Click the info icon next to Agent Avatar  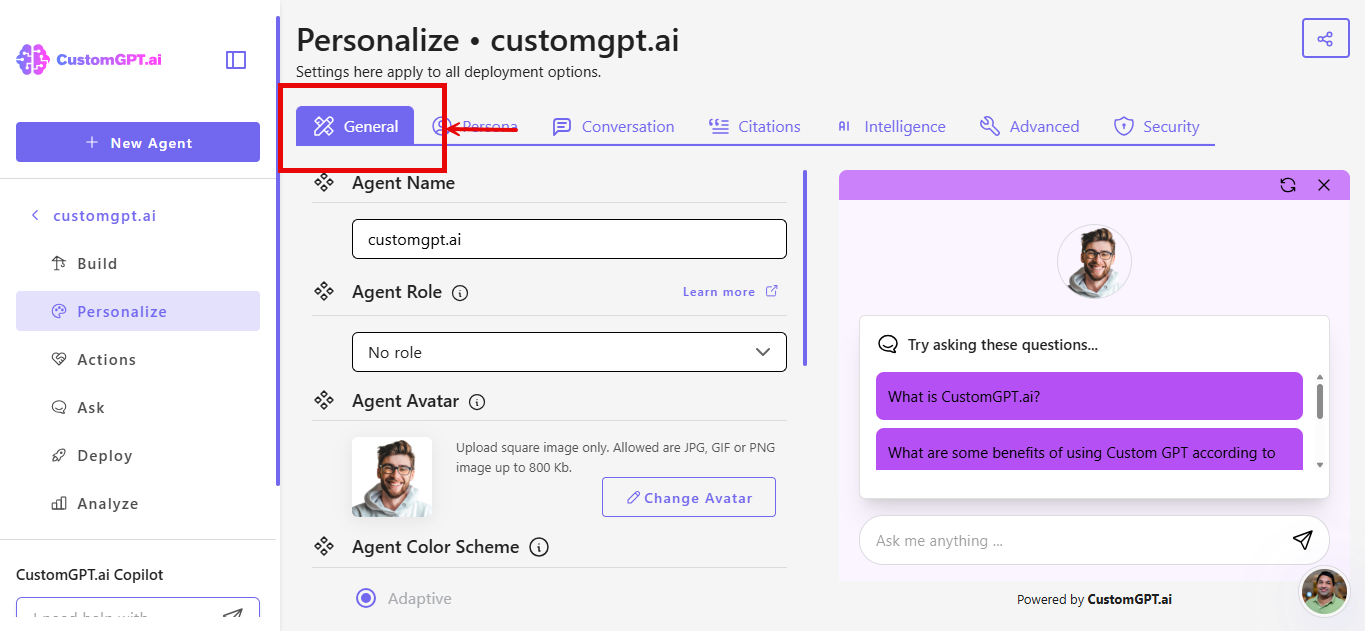tap(477, 402)
